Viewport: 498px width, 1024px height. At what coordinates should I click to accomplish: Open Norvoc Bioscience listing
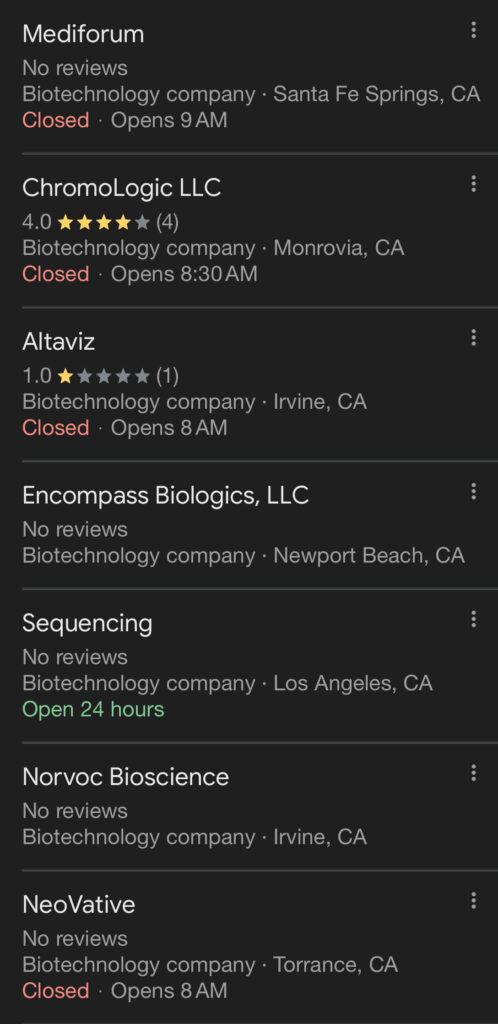click(x=125, y=777)
